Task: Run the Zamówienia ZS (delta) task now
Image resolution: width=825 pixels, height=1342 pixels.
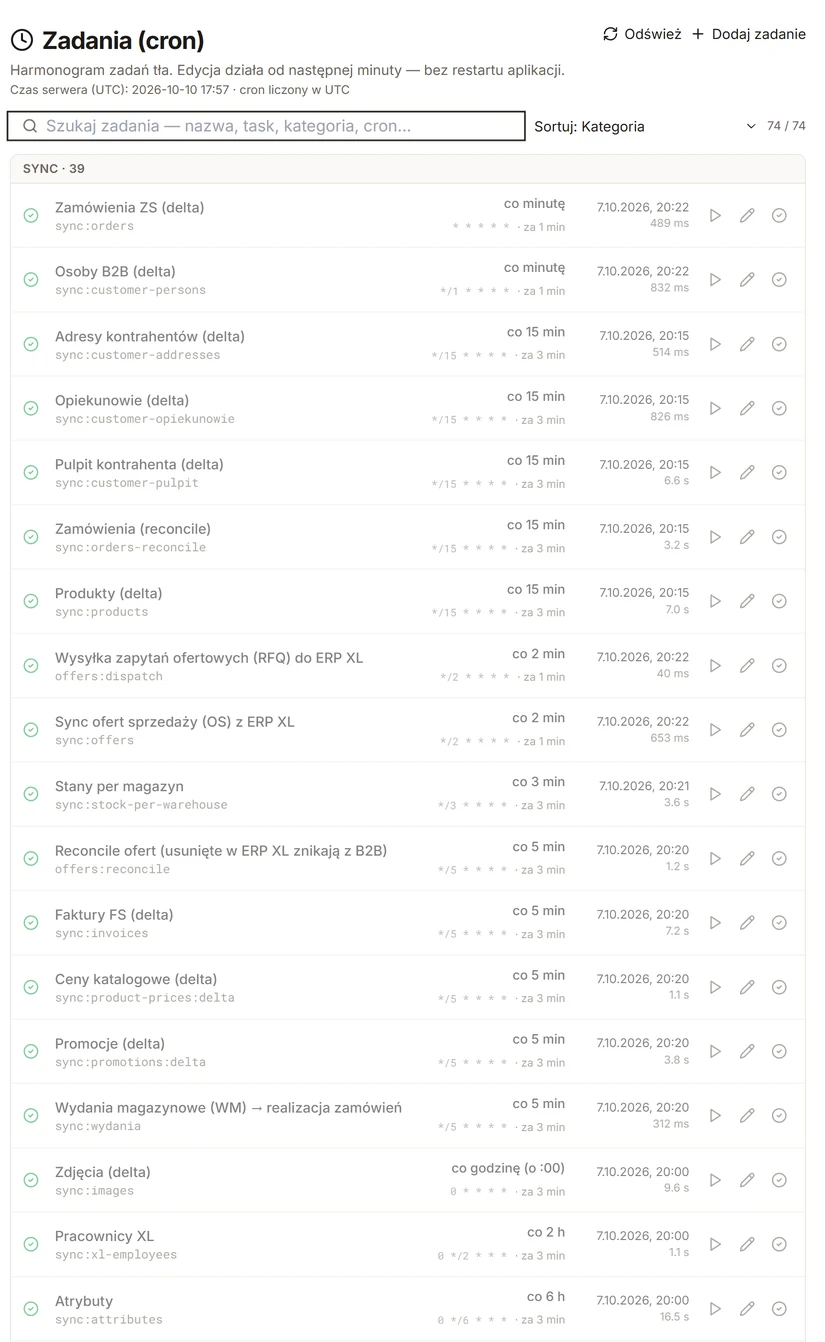Action: tap(715, 216)
